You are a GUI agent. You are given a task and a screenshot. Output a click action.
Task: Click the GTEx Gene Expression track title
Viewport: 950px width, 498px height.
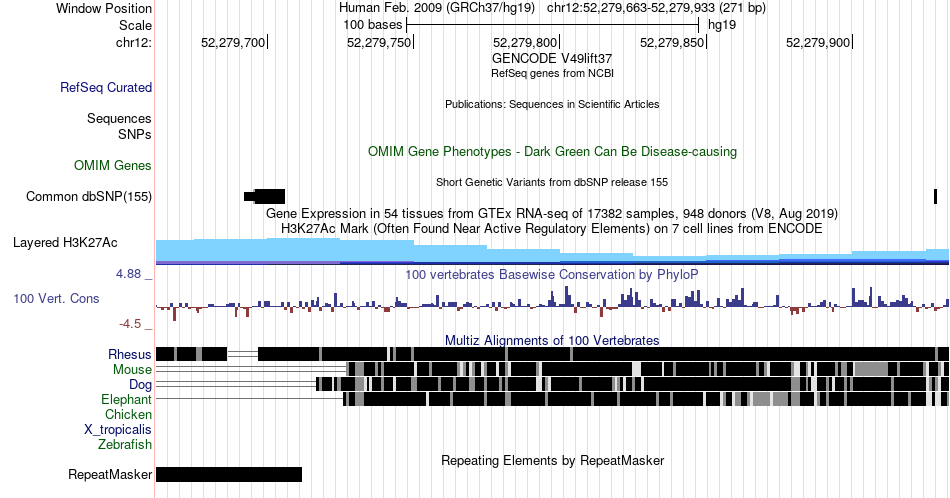pos(552,213)
